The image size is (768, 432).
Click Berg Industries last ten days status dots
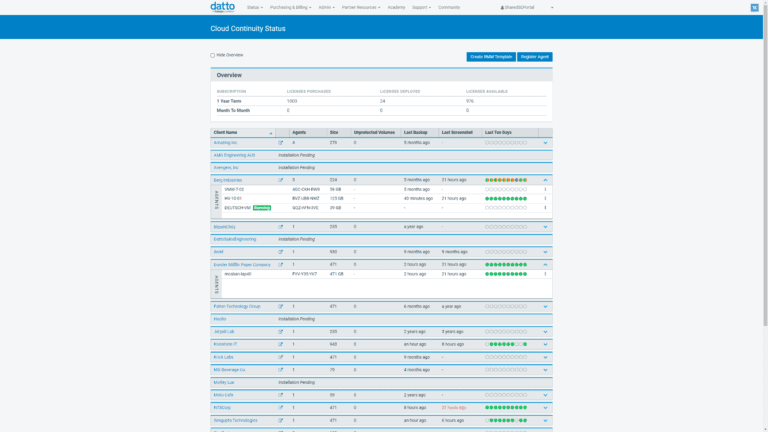tap(506, 180)
